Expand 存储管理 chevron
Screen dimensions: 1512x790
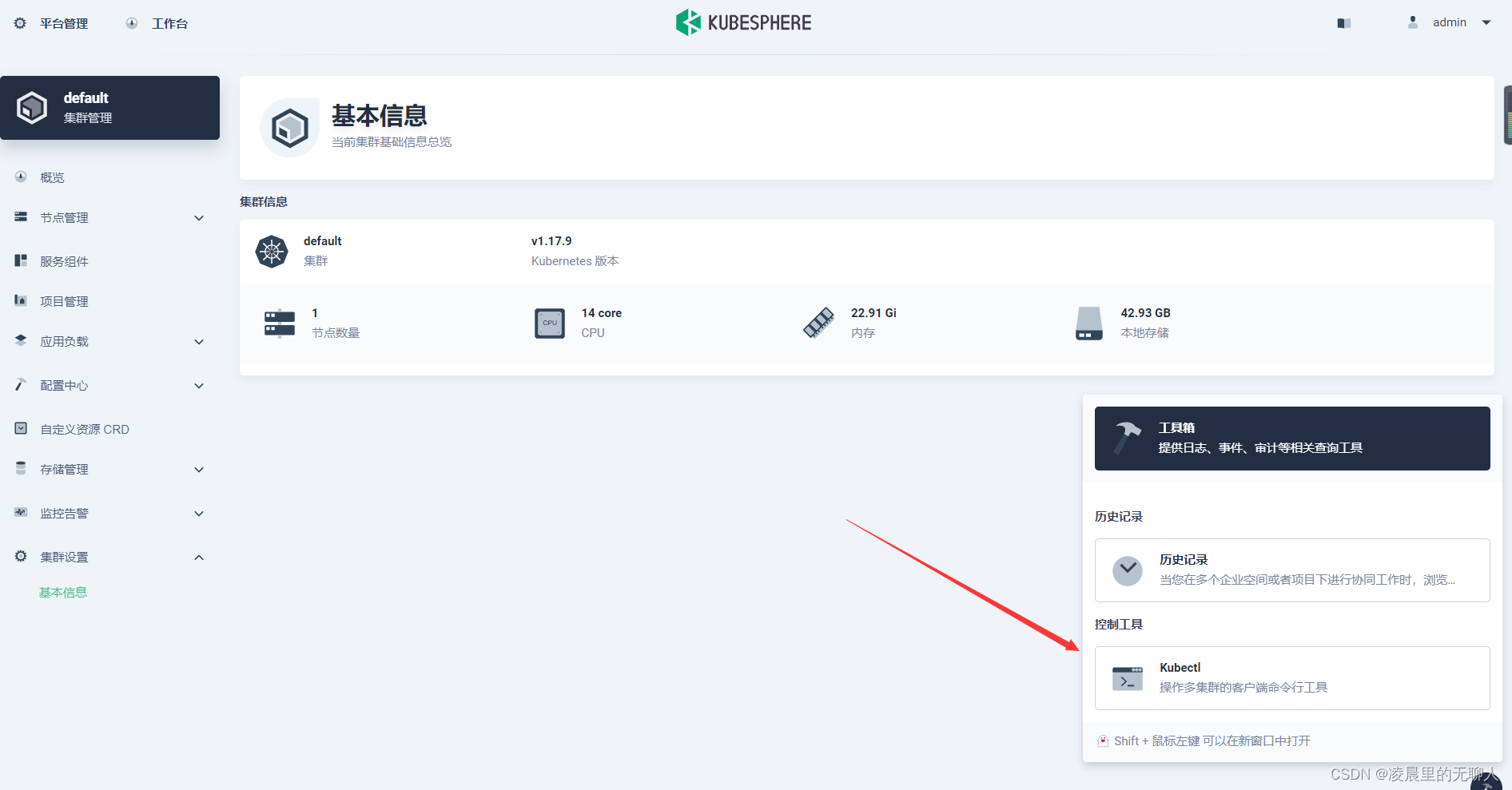199,470
